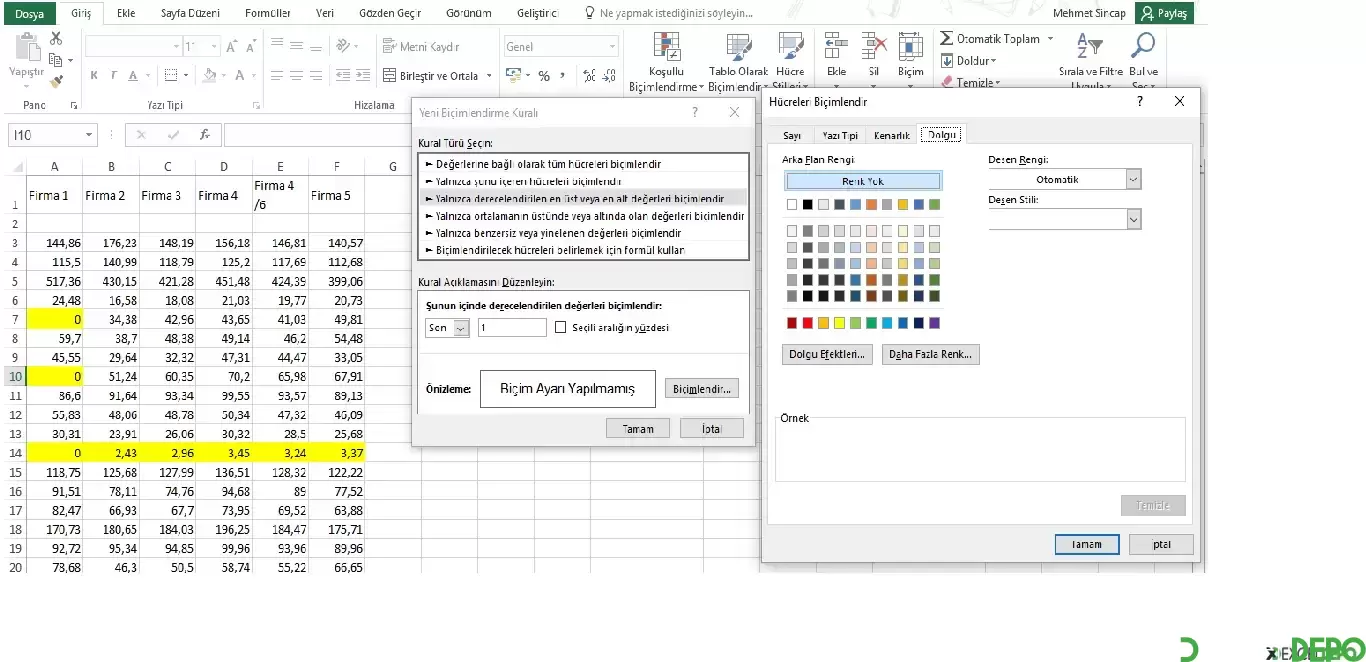
Task: Click the increase font size icon
Action: [231, 47]
